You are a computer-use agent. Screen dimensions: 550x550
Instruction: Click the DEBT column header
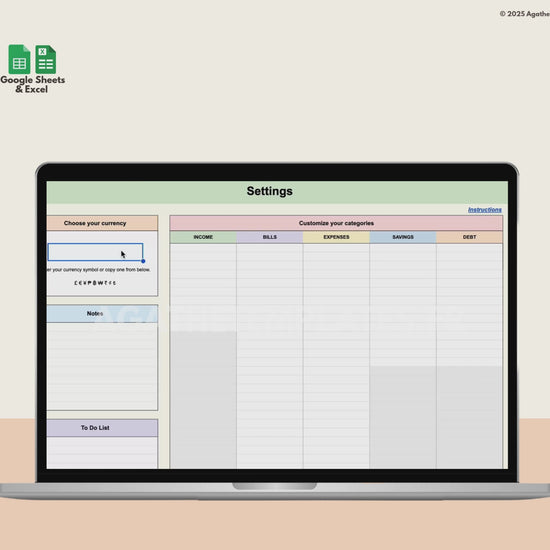click(x=469, y=237)
